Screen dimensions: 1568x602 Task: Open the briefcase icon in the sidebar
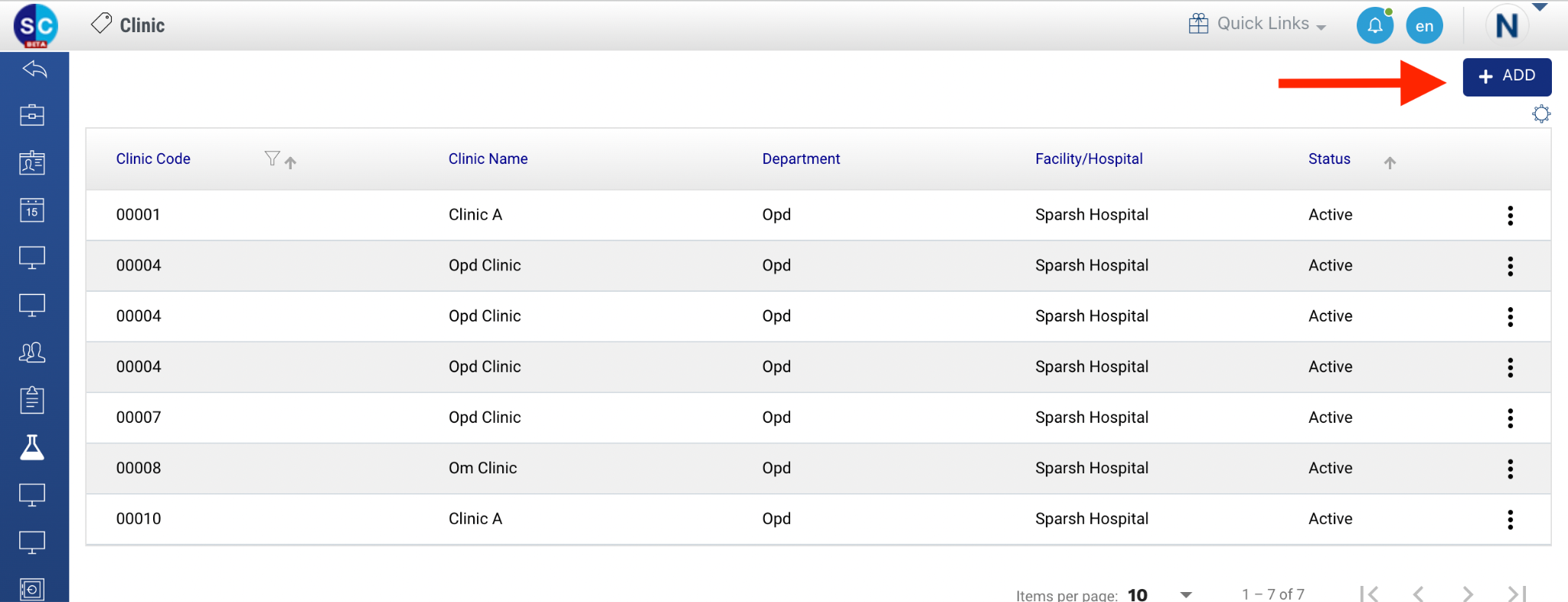(32, 116)
